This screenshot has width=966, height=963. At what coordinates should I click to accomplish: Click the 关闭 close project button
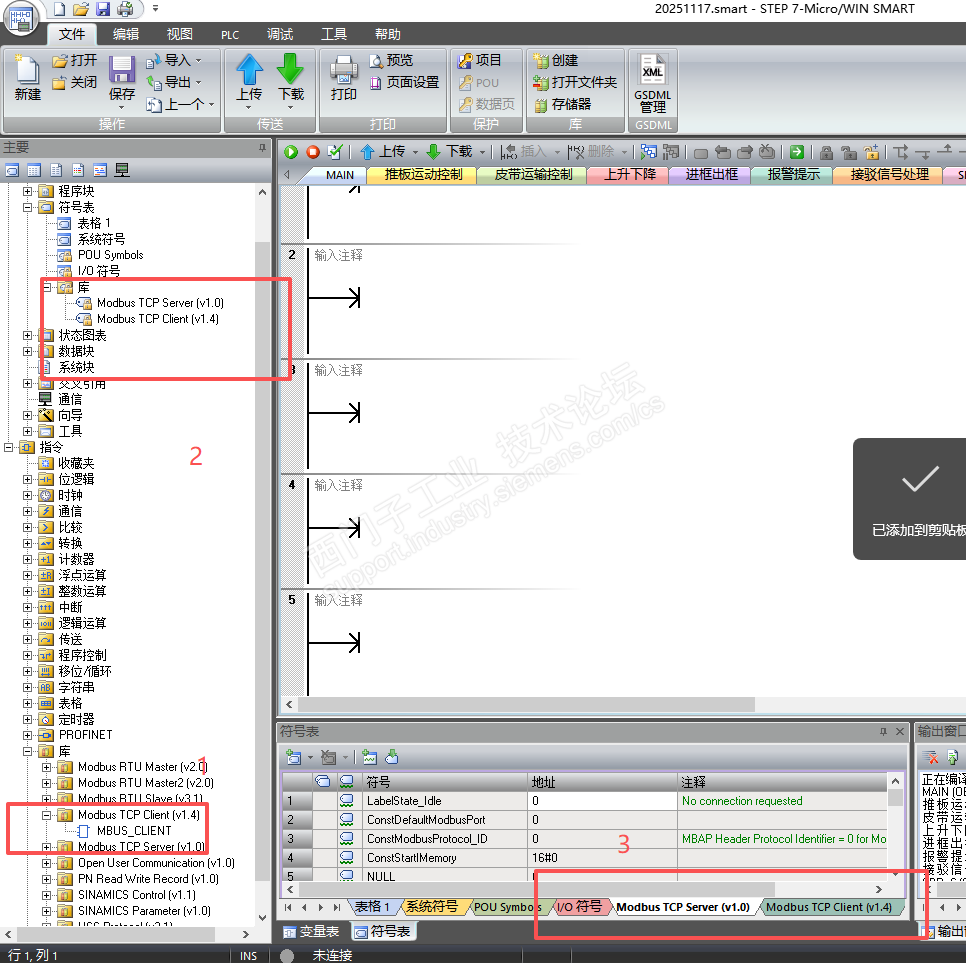[75, 83]
